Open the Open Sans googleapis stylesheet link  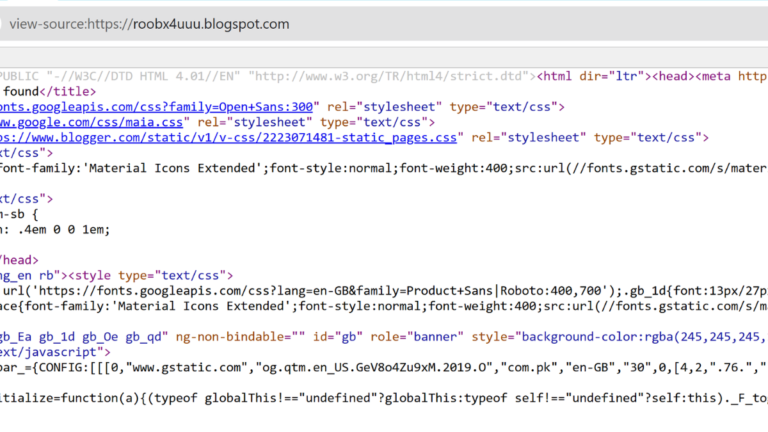[158, 106]
